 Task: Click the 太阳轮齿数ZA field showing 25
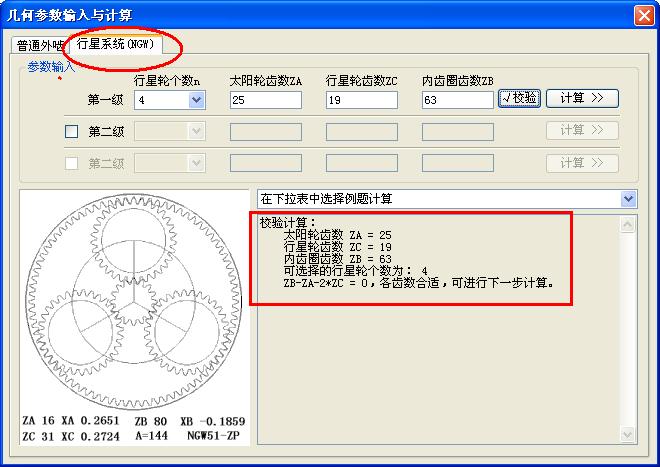266,100
